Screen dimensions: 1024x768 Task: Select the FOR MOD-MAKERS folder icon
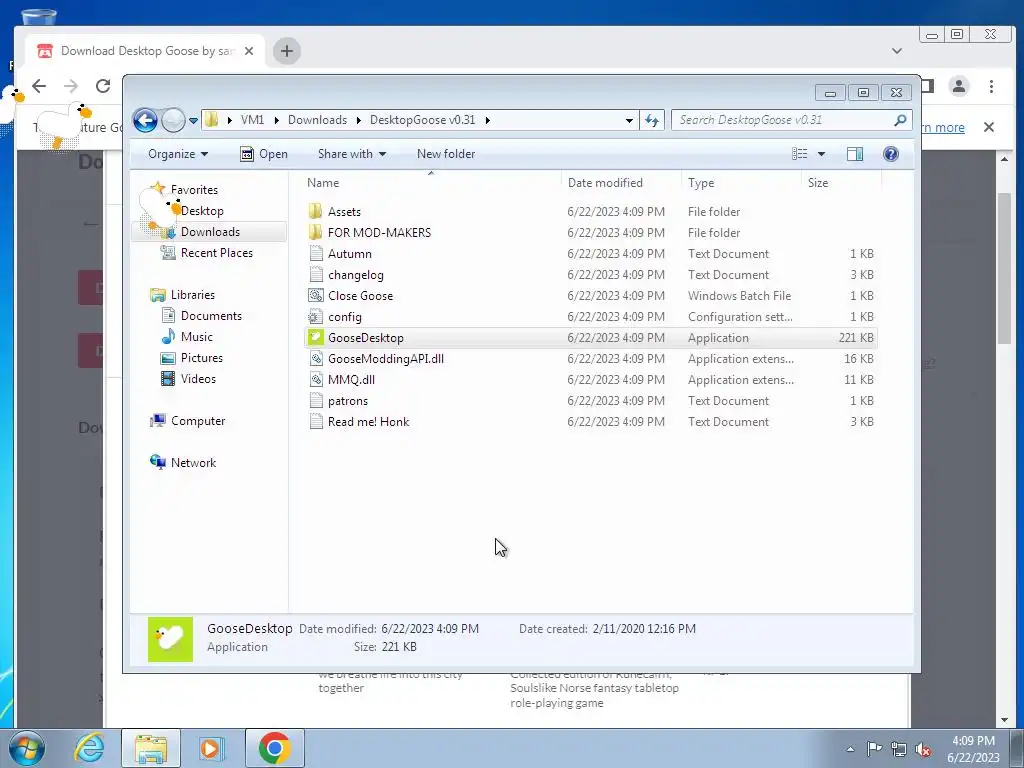315,232
